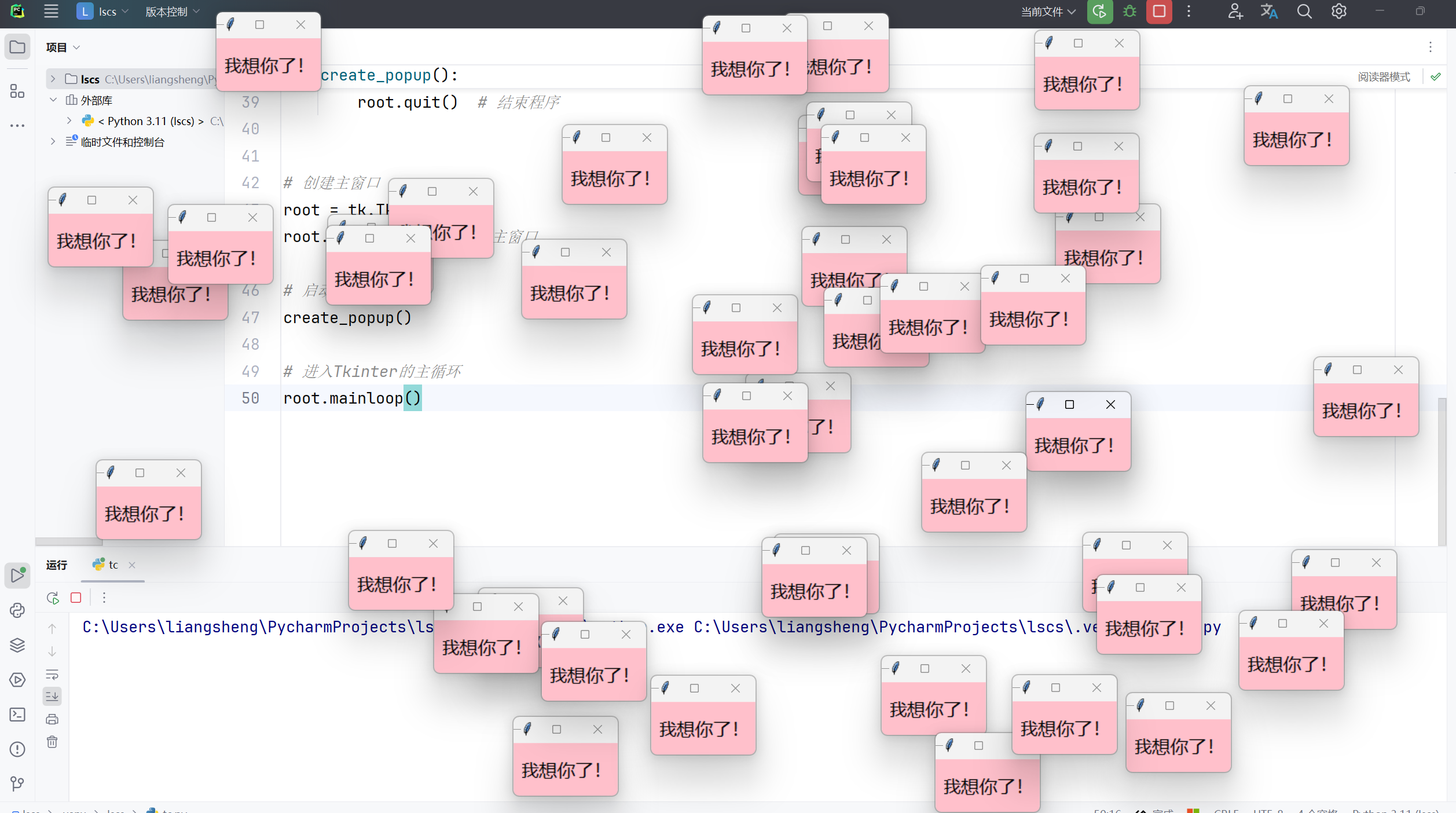This screenshot has width=1456, height=813.
Task: Clear console with trash icon
Action: coord(52,742)
